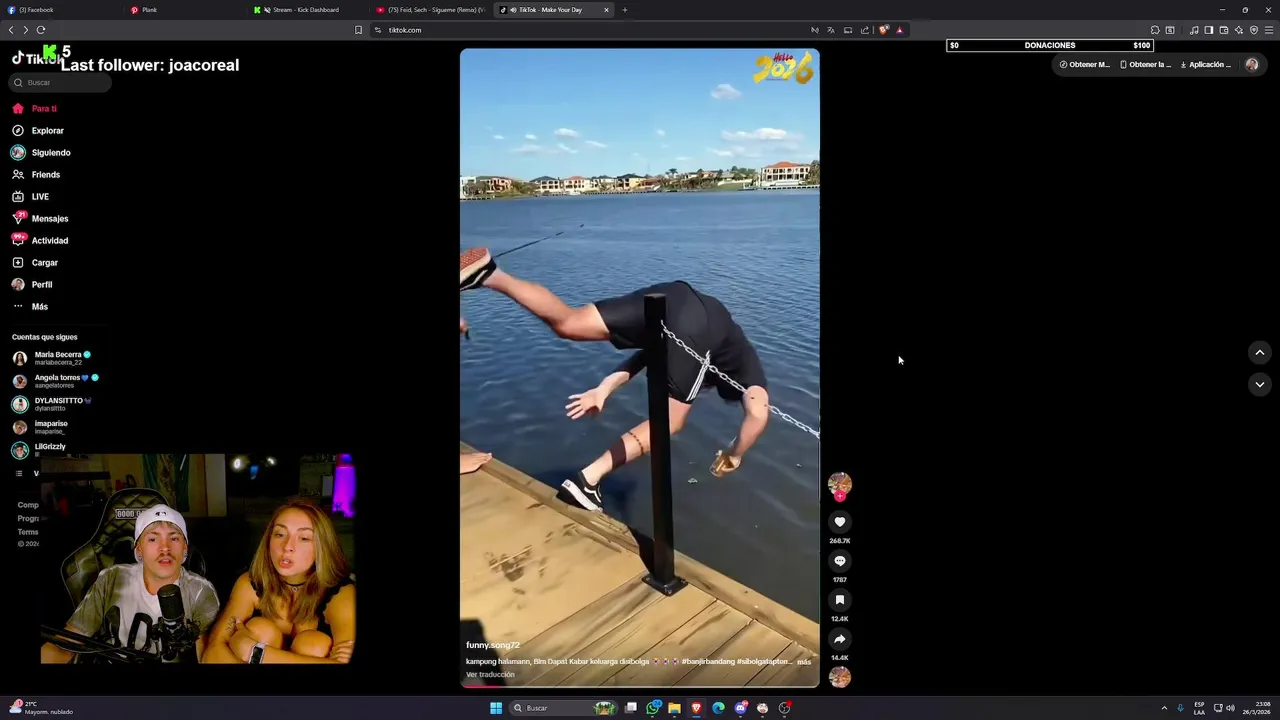
Task: Click the Obtener M... button
Action: tap(1085, 64)
